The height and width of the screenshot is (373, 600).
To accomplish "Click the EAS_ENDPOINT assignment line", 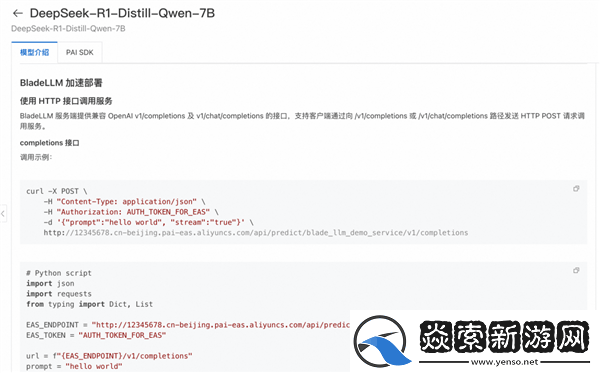I will click(188, 325).
